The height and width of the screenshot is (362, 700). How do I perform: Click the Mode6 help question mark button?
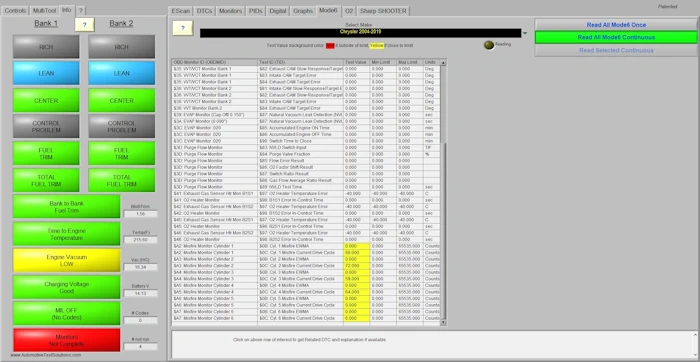[183, 28]
